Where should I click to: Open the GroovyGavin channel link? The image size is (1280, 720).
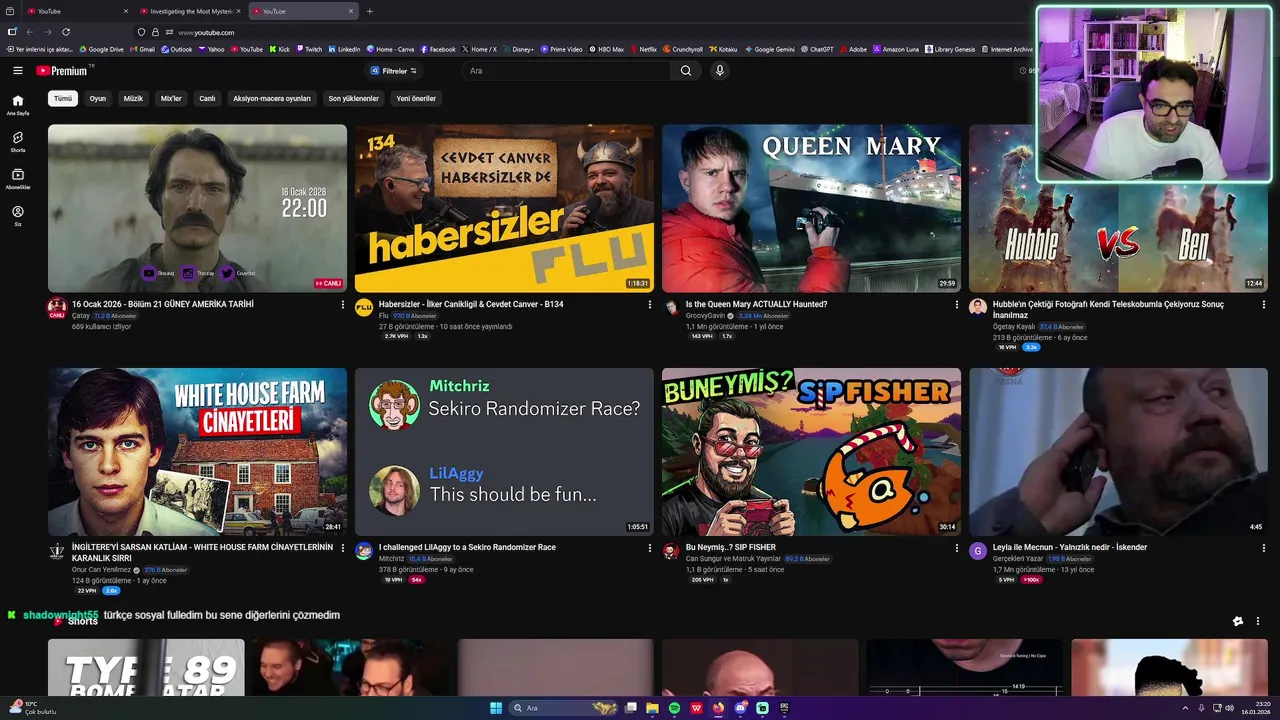tap(705, 315)
